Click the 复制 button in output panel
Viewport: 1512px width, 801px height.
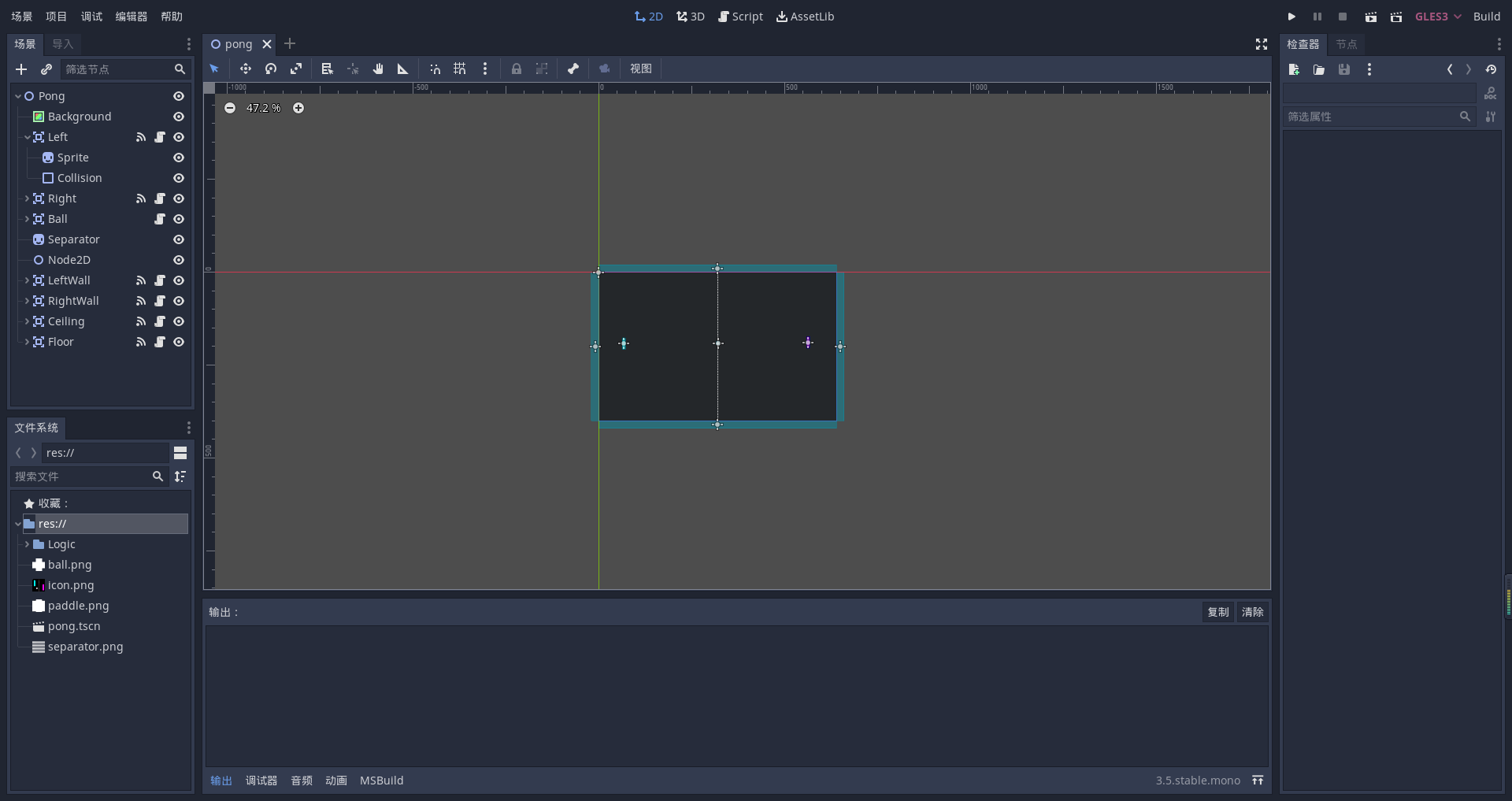pos(1217,612)
